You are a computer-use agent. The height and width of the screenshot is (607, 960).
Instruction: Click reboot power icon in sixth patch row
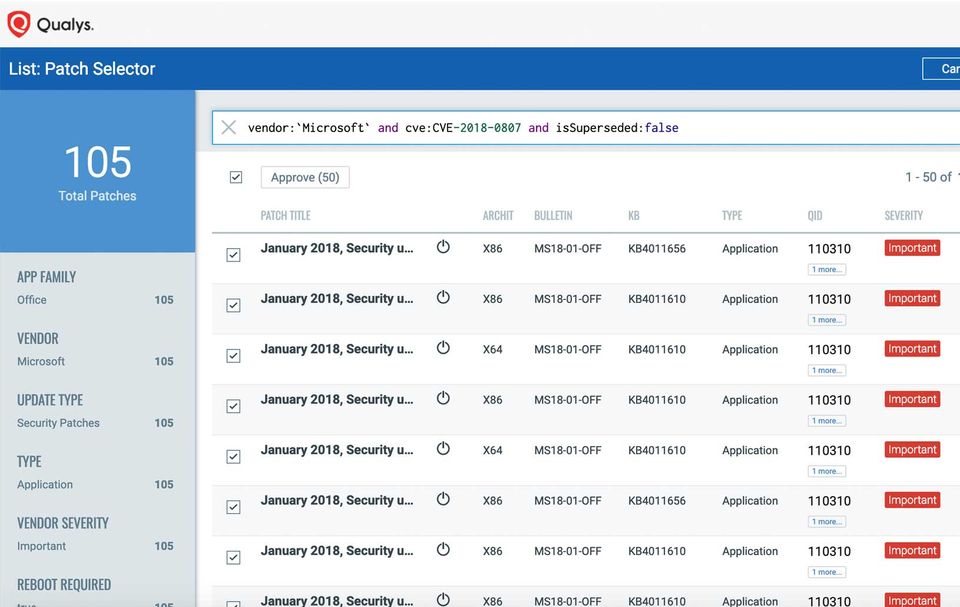click(443, 500)
